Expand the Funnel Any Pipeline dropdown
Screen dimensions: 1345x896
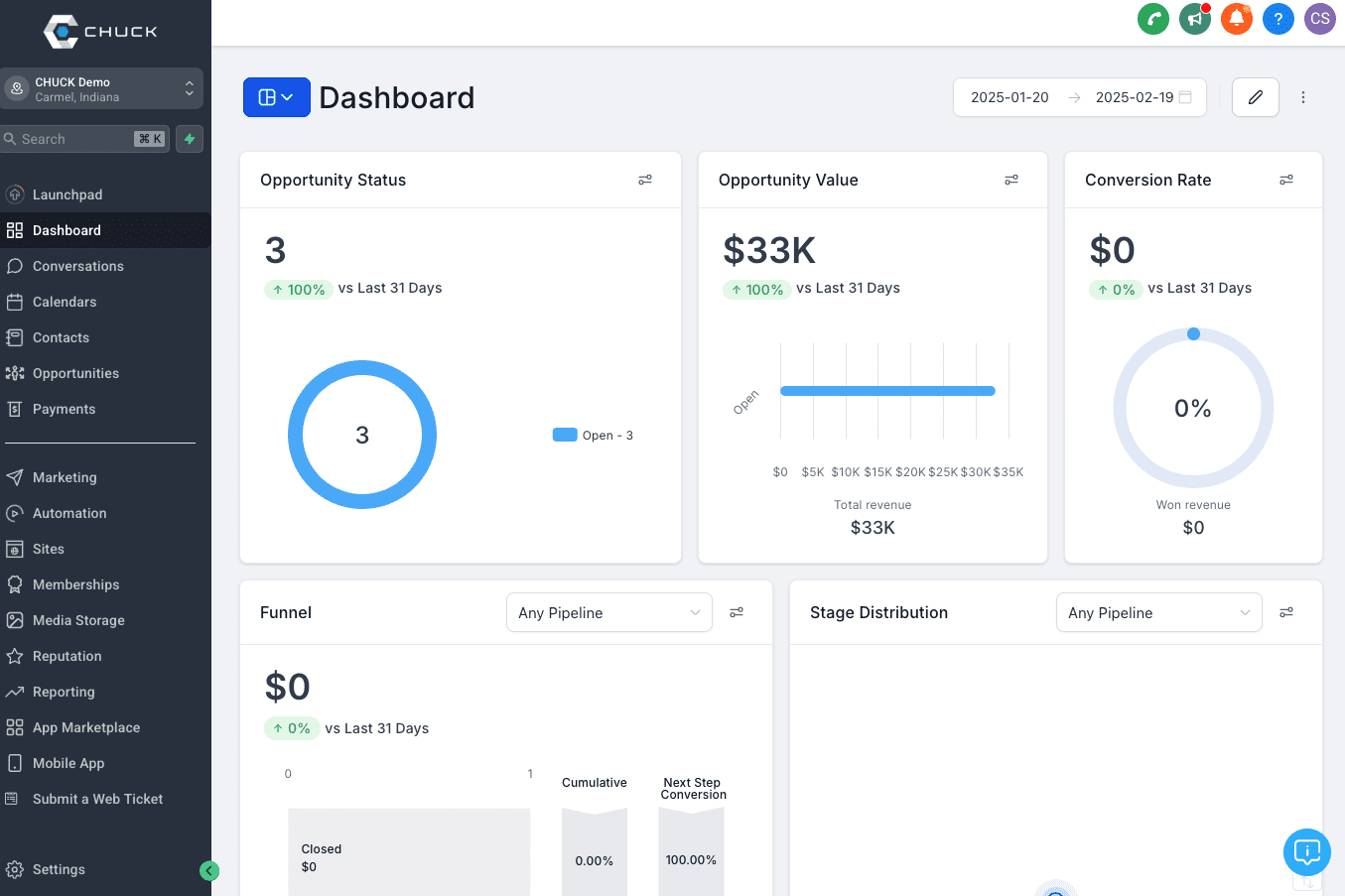point(608,613)
